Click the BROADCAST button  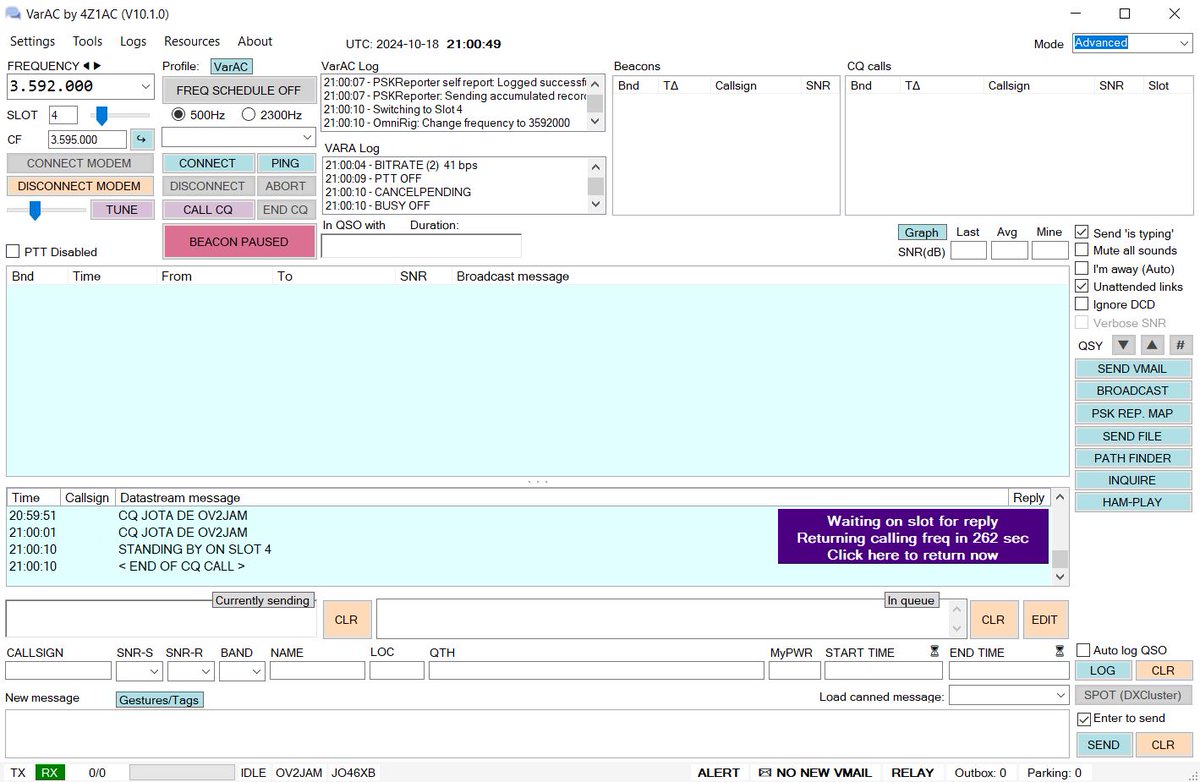(1133, 391)
